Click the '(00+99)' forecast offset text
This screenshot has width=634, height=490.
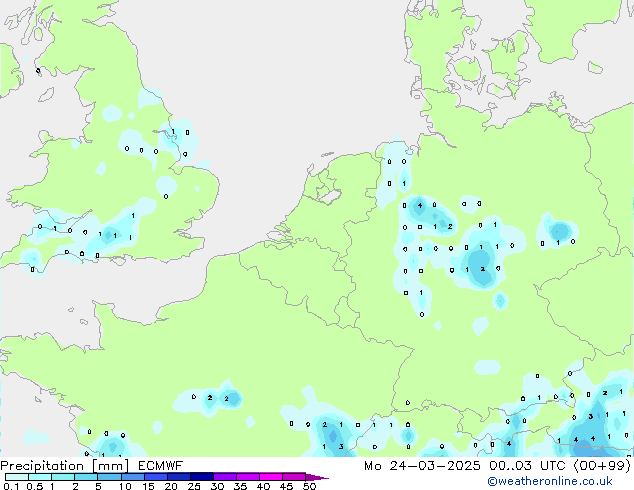click(x=602, y=466)
